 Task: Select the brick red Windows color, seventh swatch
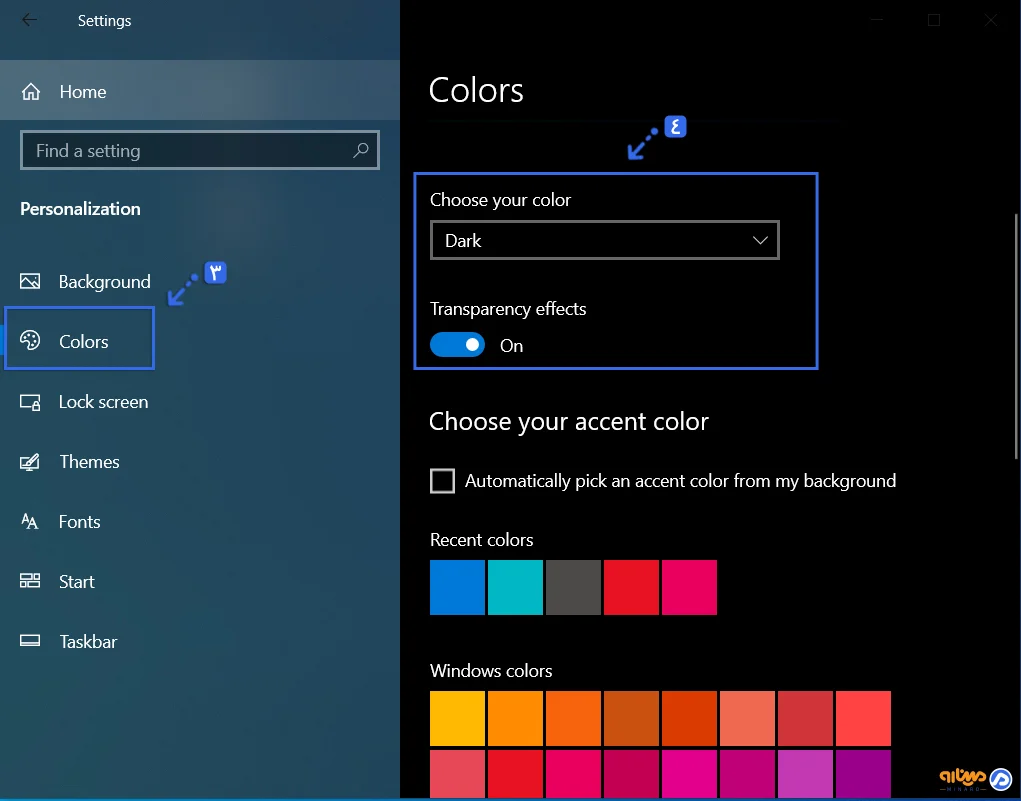coord(805,718)
